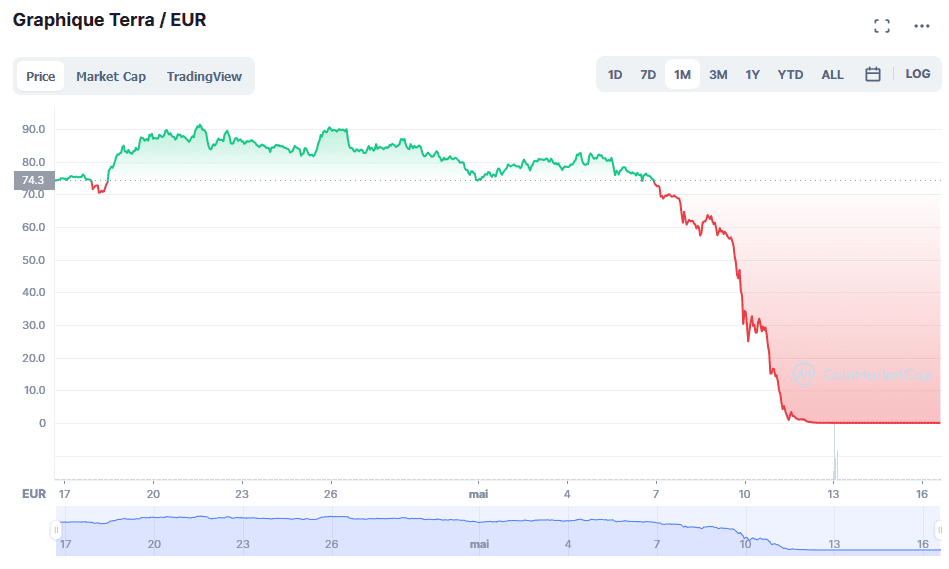
Task: Click the right range slider handle
Action: [940, 530]
